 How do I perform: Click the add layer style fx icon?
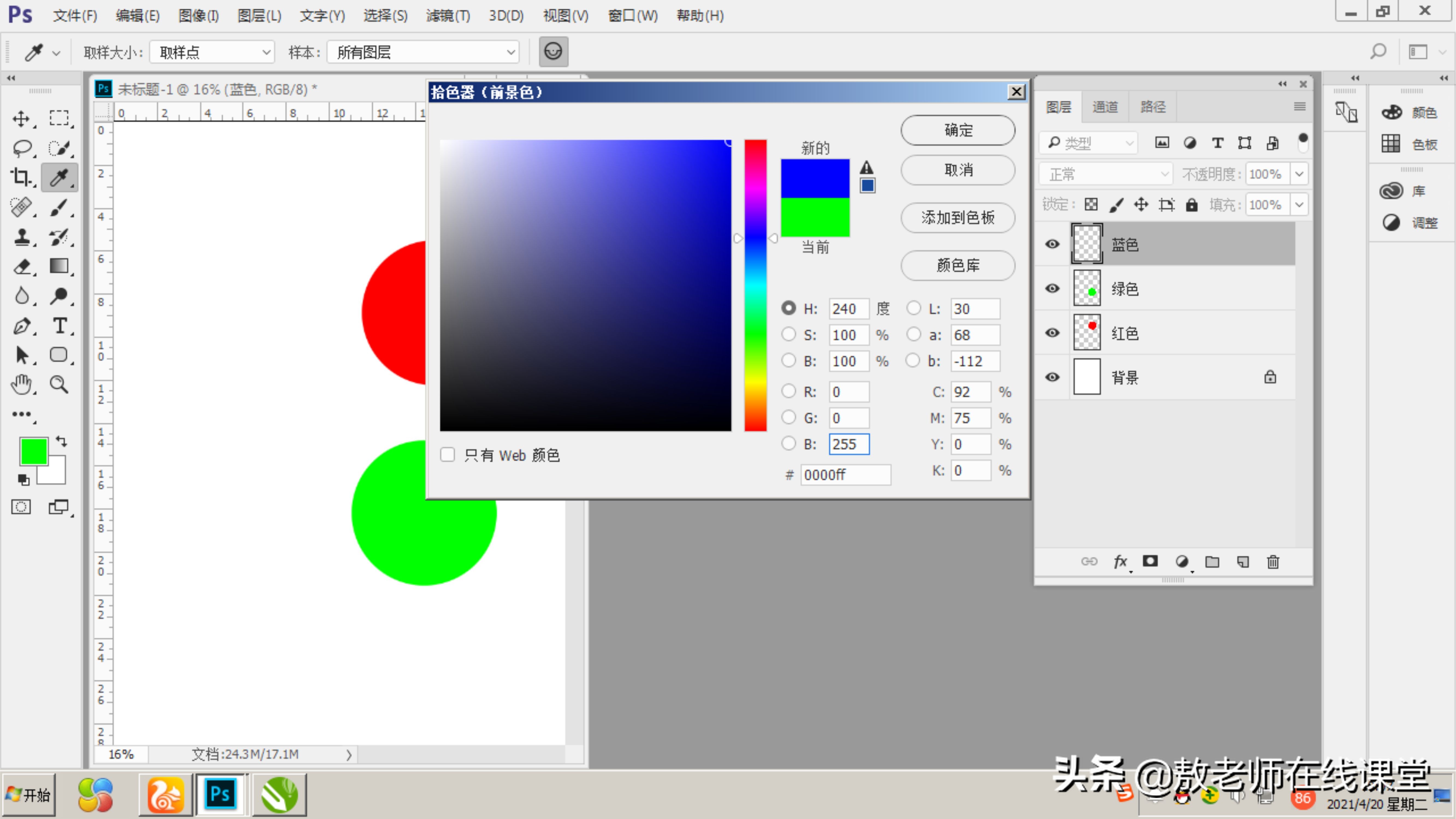click(1120, 562)
